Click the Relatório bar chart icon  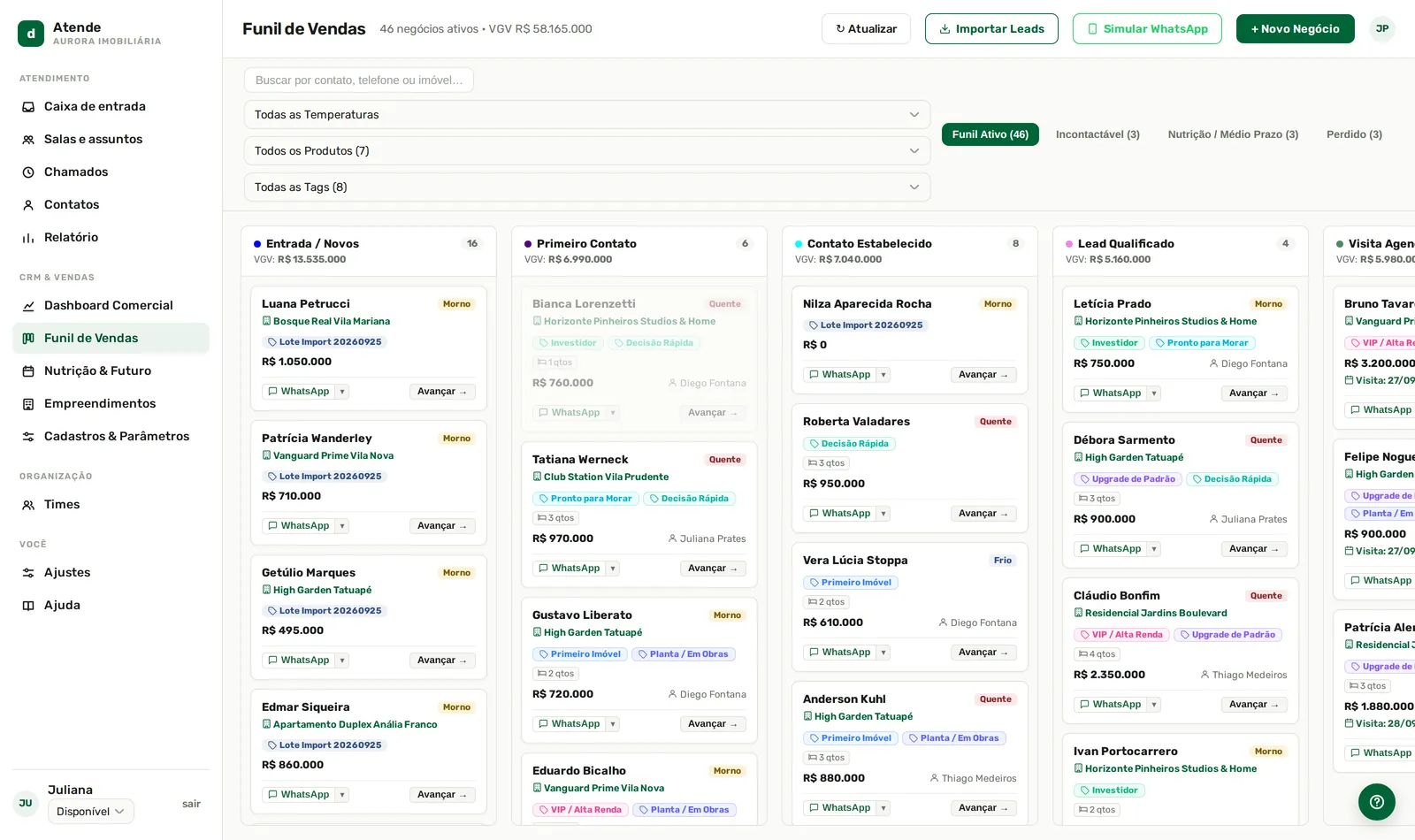click(x=28, y=238)
